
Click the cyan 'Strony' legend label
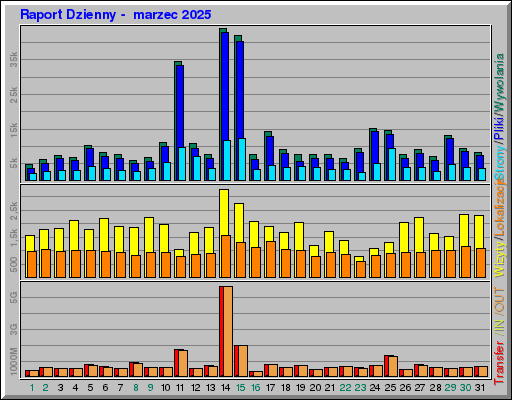tap(499, 162)
